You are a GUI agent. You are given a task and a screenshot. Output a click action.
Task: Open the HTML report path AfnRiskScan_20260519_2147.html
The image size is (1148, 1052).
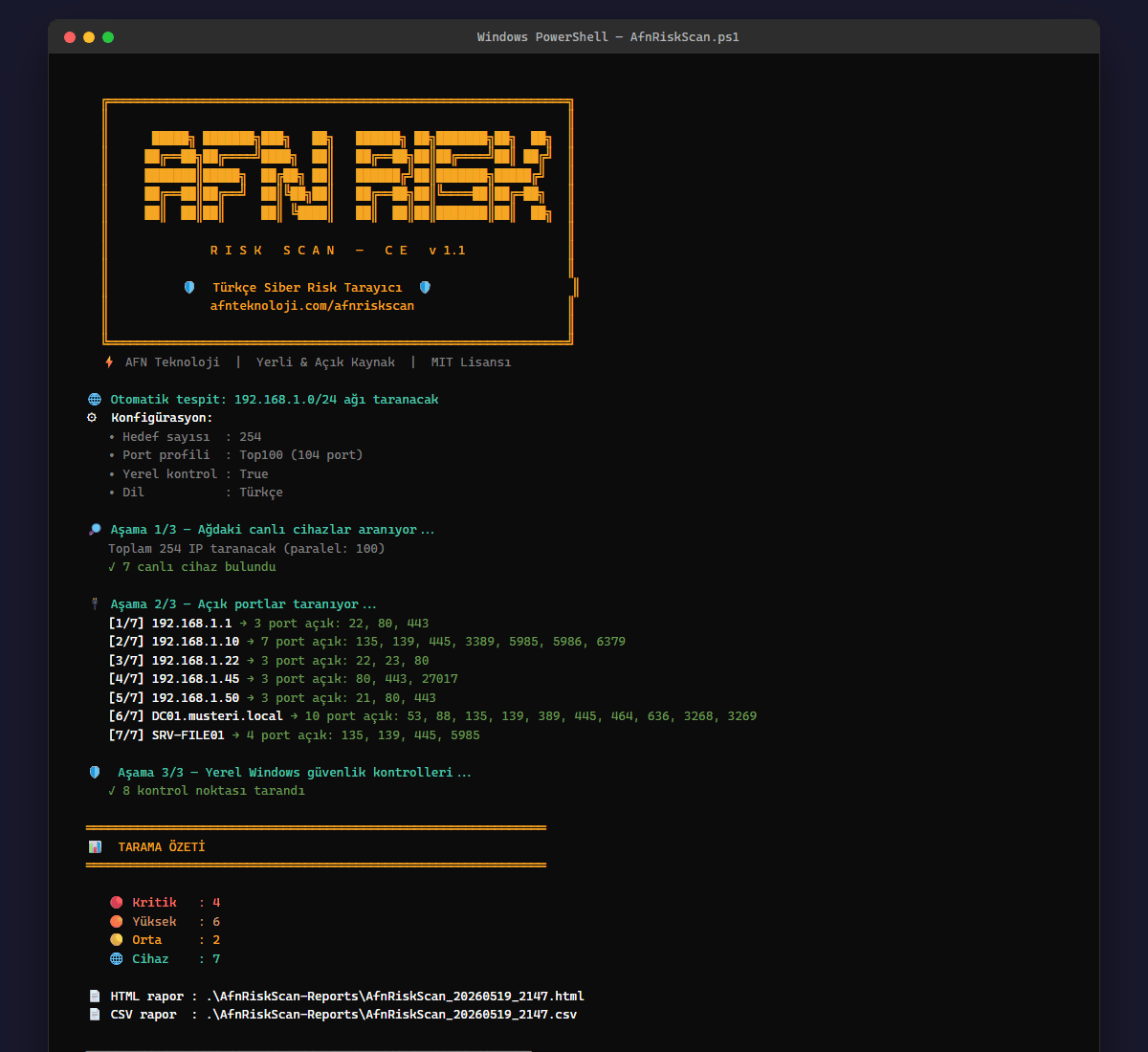pyautogui.click(x=395, y=997)
